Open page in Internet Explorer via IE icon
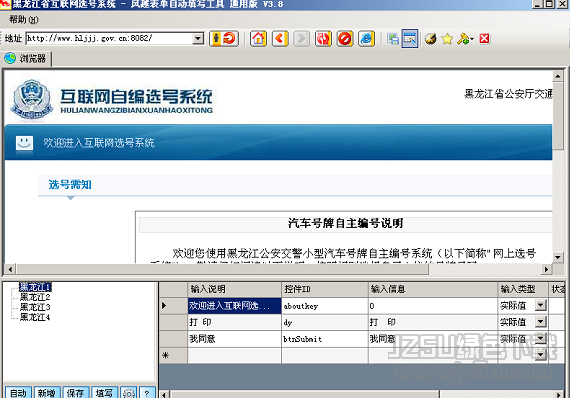 [366, 39]
